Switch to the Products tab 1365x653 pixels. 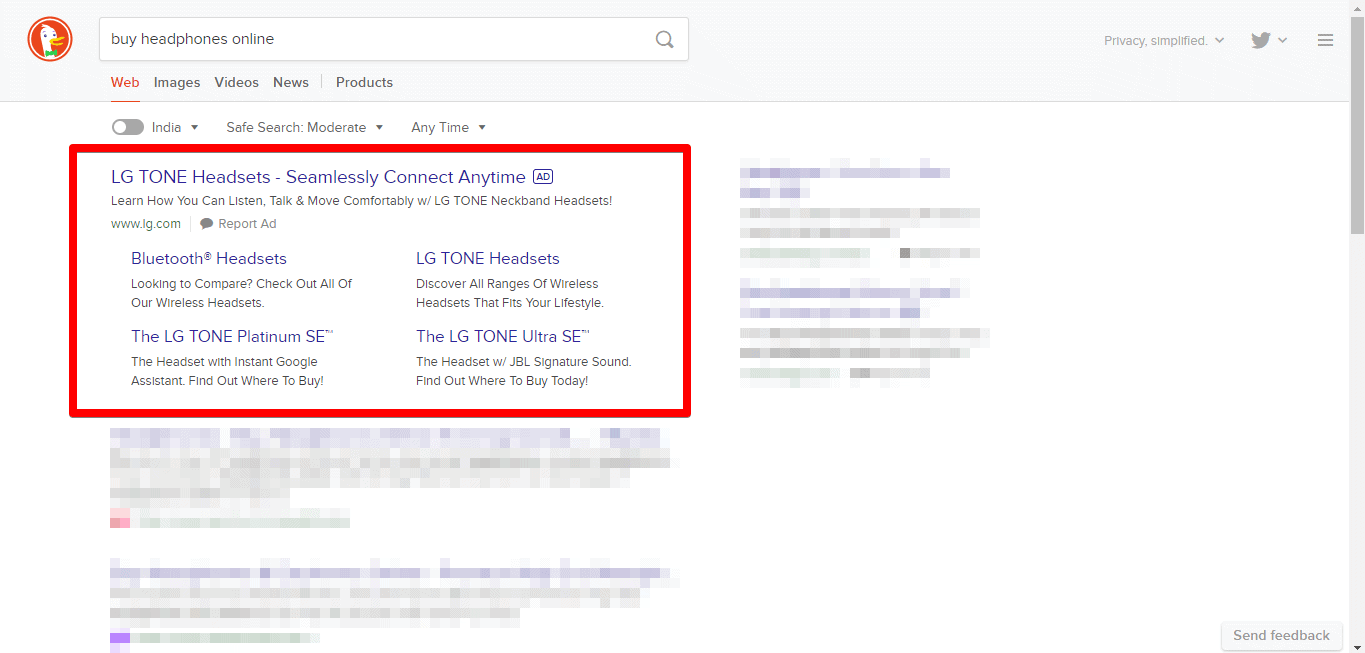tap(364, 82)
